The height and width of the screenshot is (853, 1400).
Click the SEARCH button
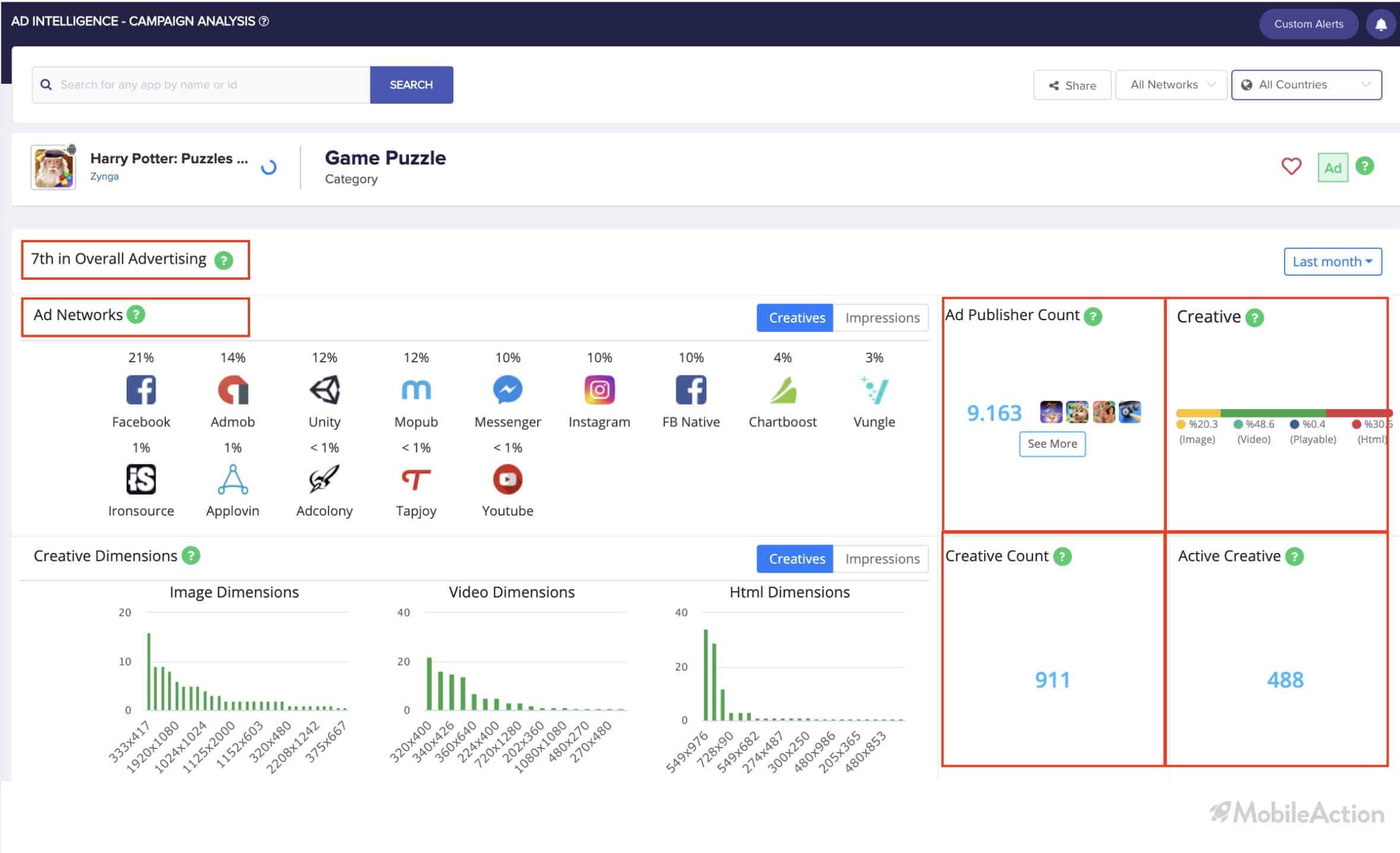[411, 85]
